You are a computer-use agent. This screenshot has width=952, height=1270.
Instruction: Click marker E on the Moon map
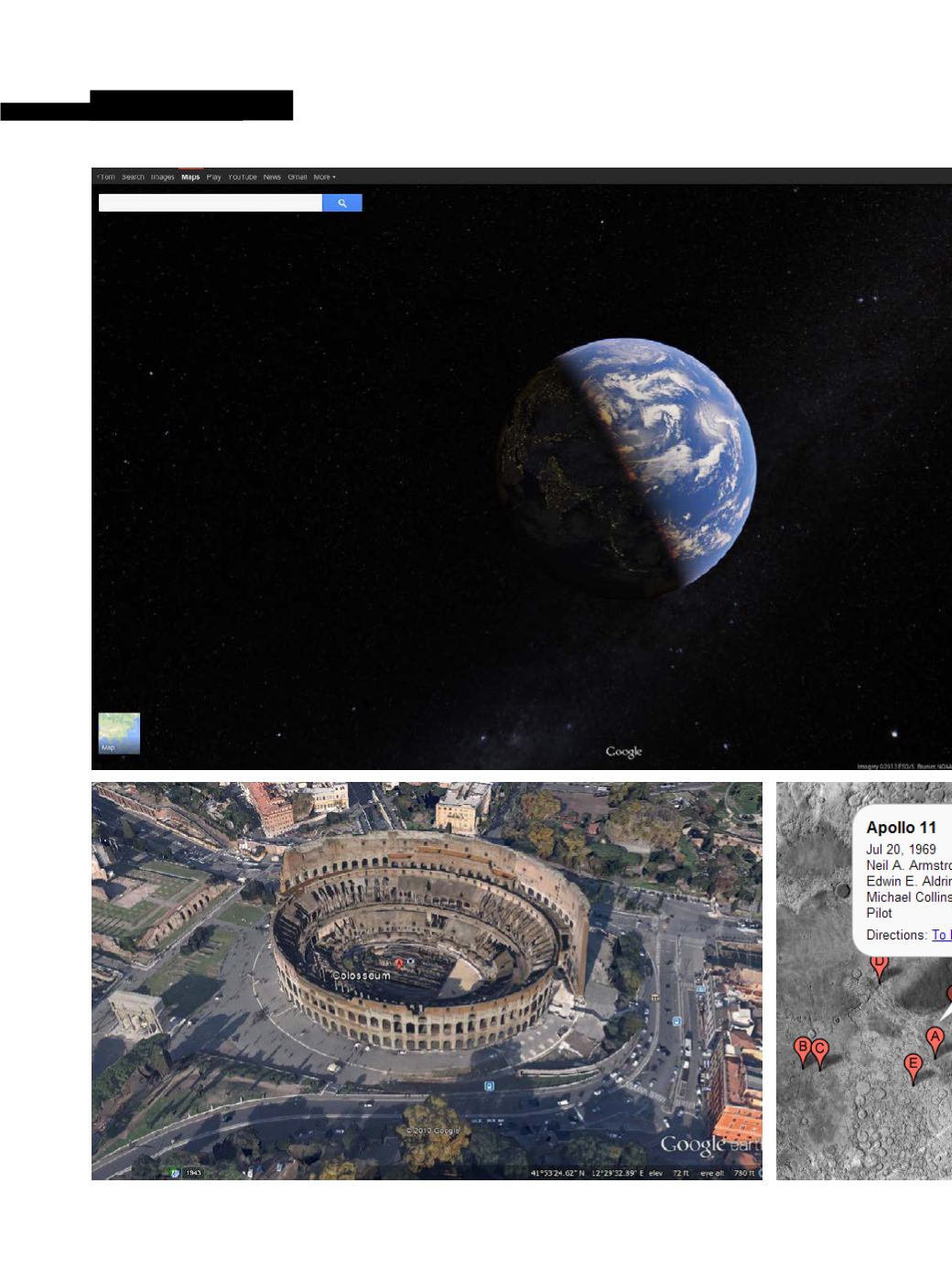912,1069
